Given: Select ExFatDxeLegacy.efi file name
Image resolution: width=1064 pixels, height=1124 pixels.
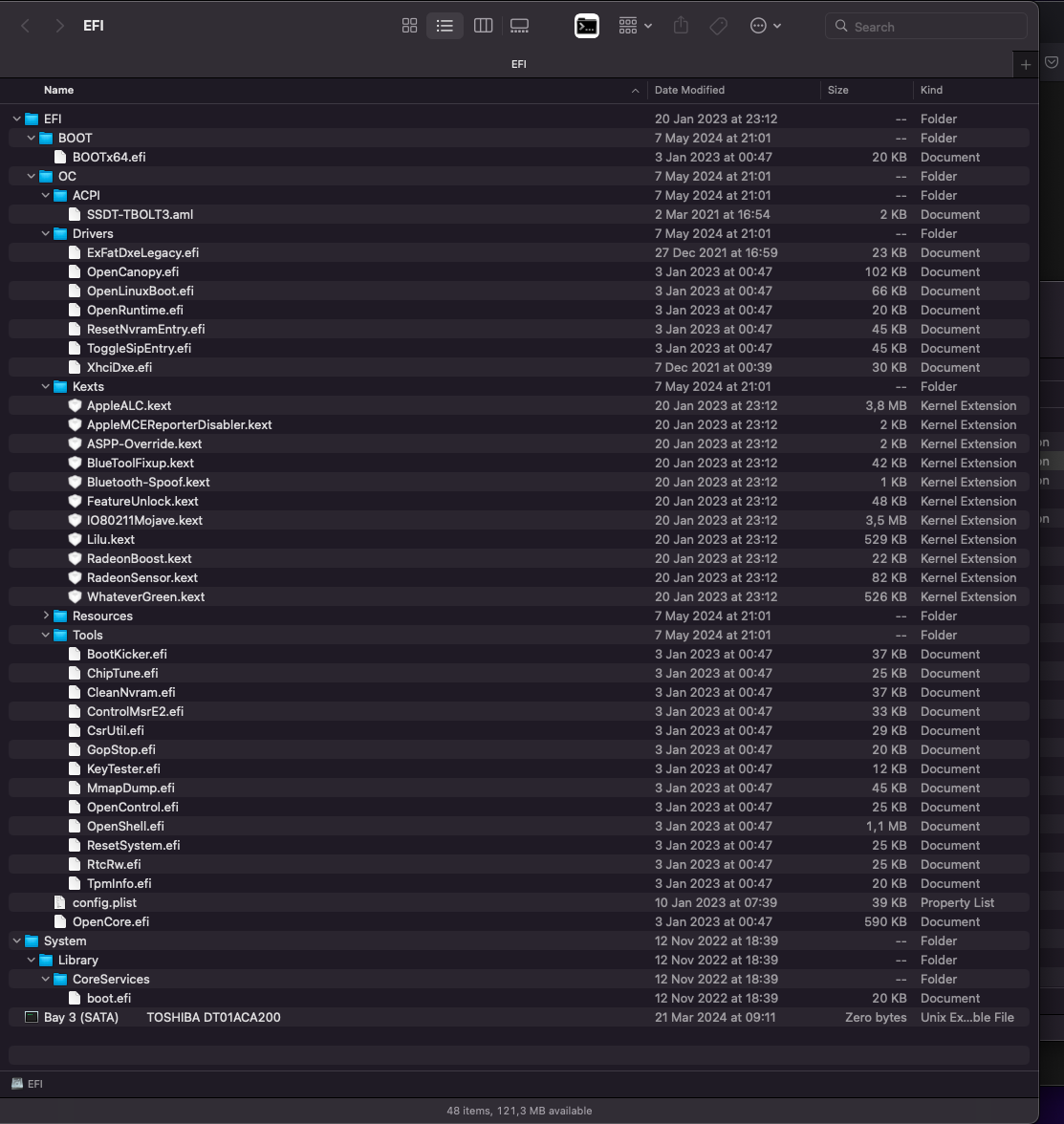Looking at the screenshot, I should point(142,252).
